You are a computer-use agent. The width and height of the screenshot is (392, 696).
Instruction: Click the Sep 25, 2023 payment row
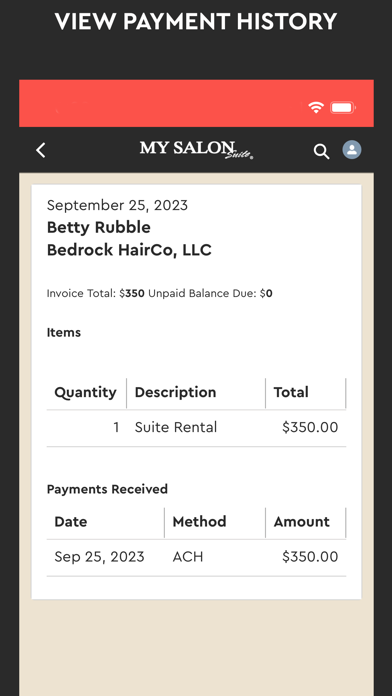click(196, 558)
